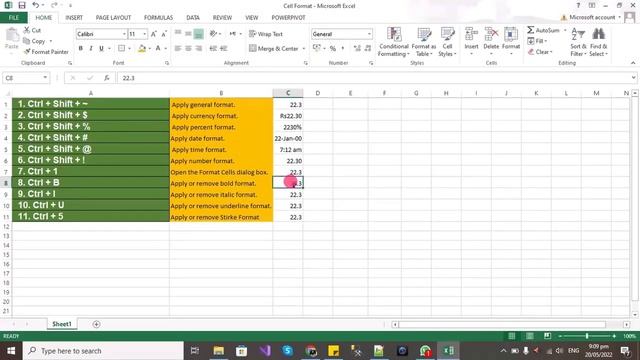Toggle center horizontal alignment
Viewport: 640px width, 360px height.
(x=188, y=49)
